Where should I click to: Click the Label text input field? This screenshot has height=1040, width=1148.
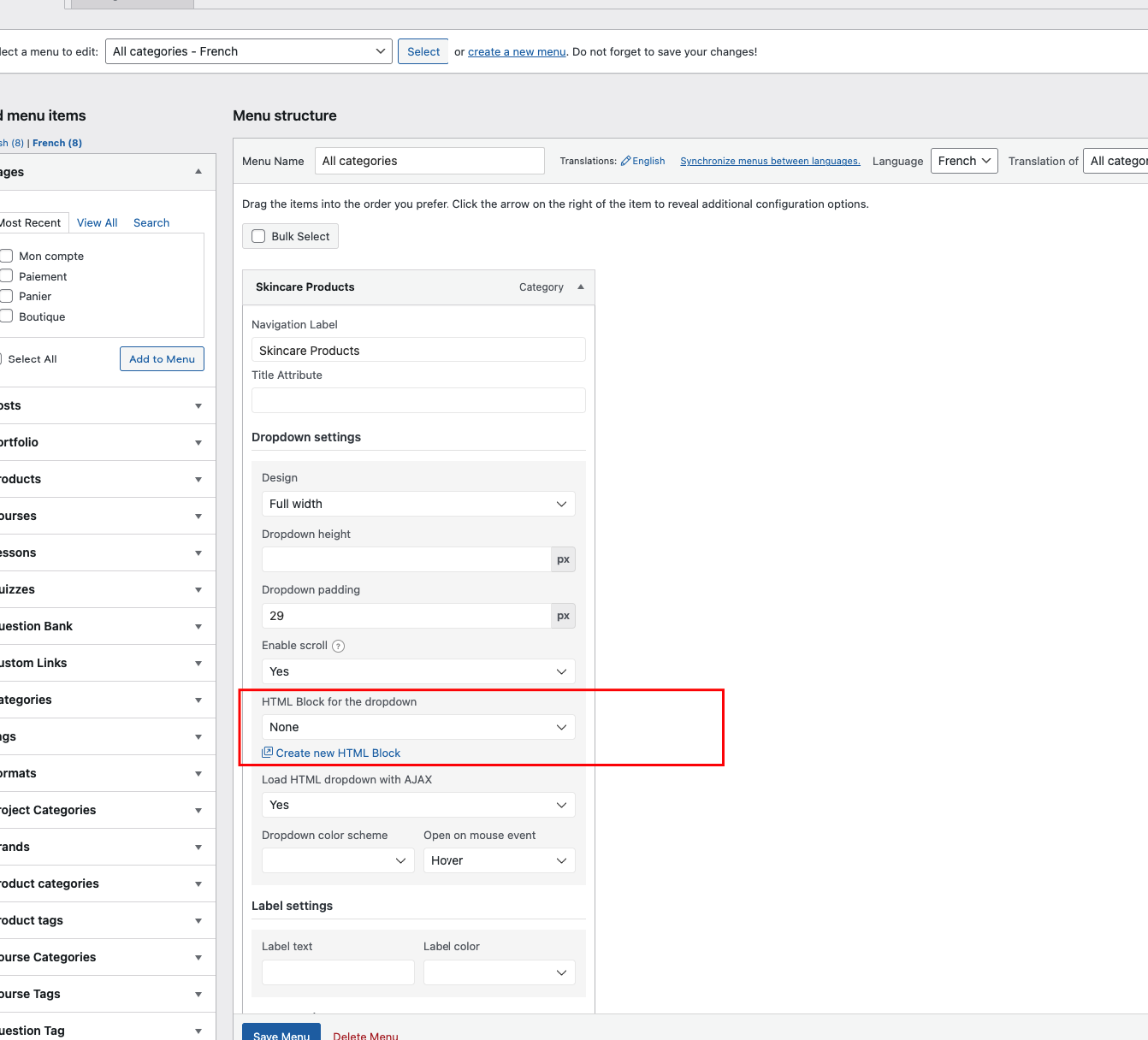tap(338, 972)
